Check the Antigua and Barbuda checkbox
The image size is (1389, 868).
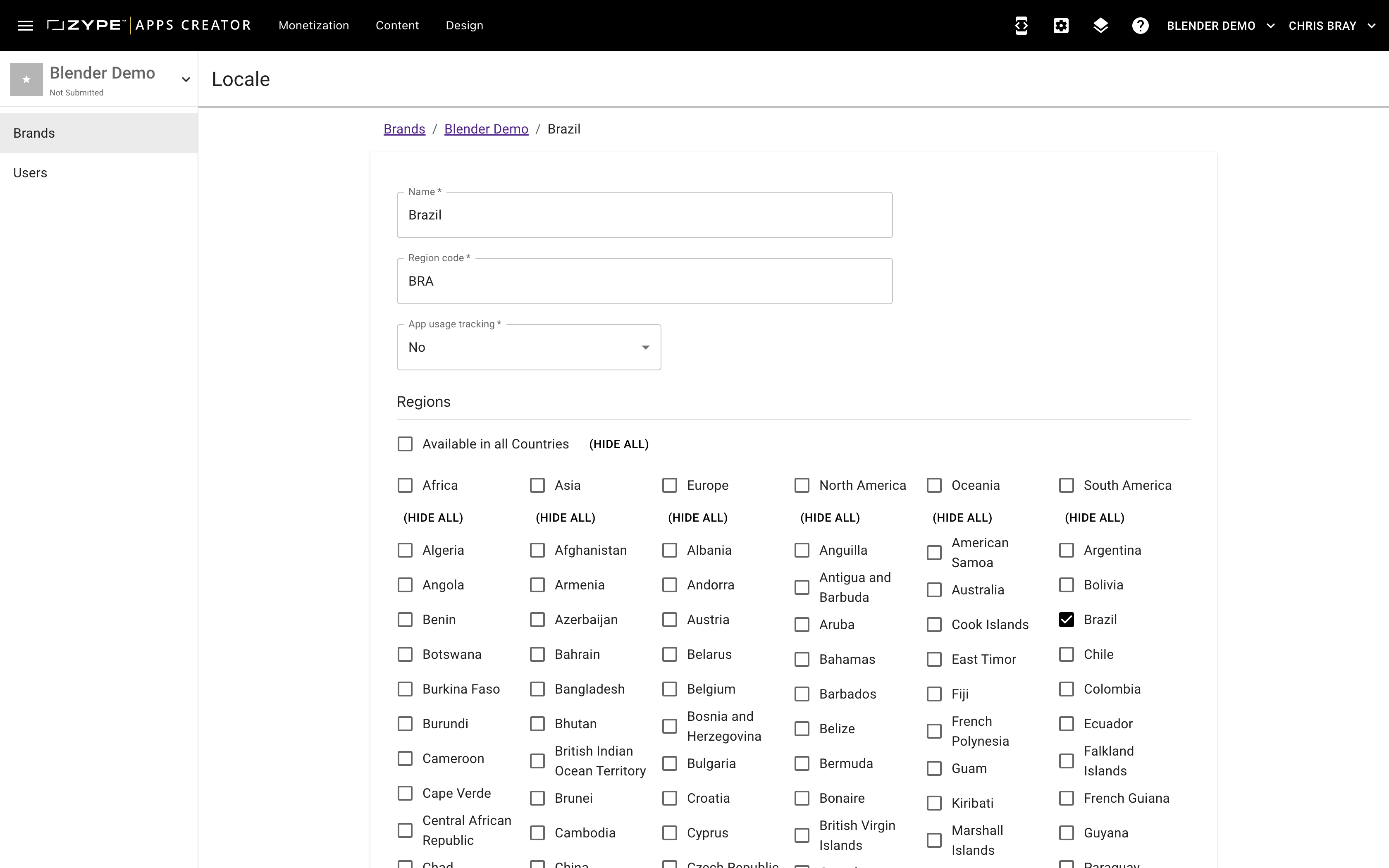tap(802, 587)
